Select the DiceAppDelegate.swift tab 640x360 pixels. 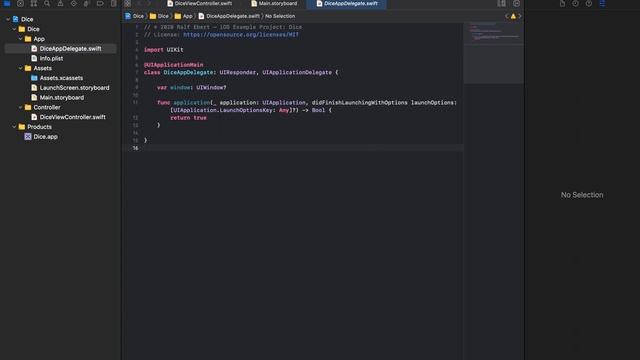347,4
